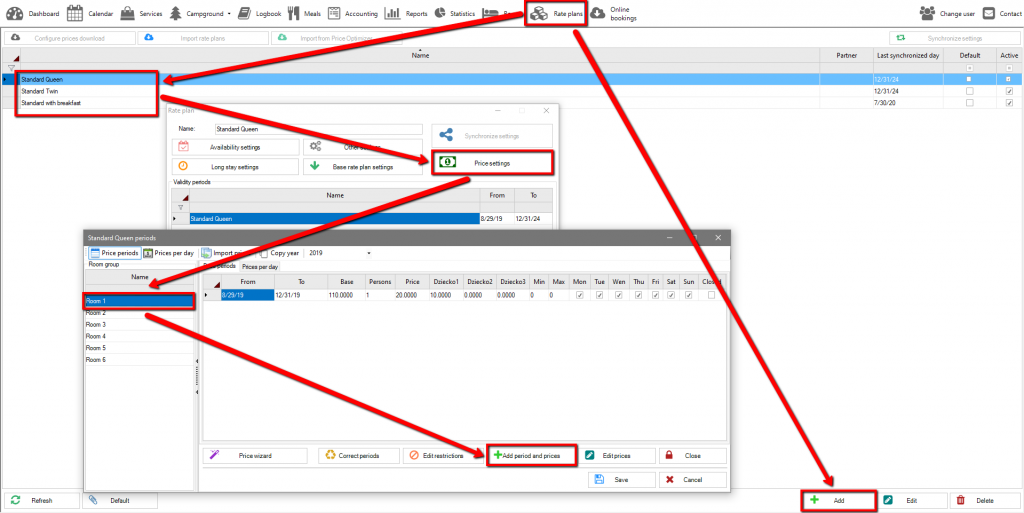Click the Import rate plans cloud icon
This screenshot has width=1024, height=513.
click(x=149, y=38)
